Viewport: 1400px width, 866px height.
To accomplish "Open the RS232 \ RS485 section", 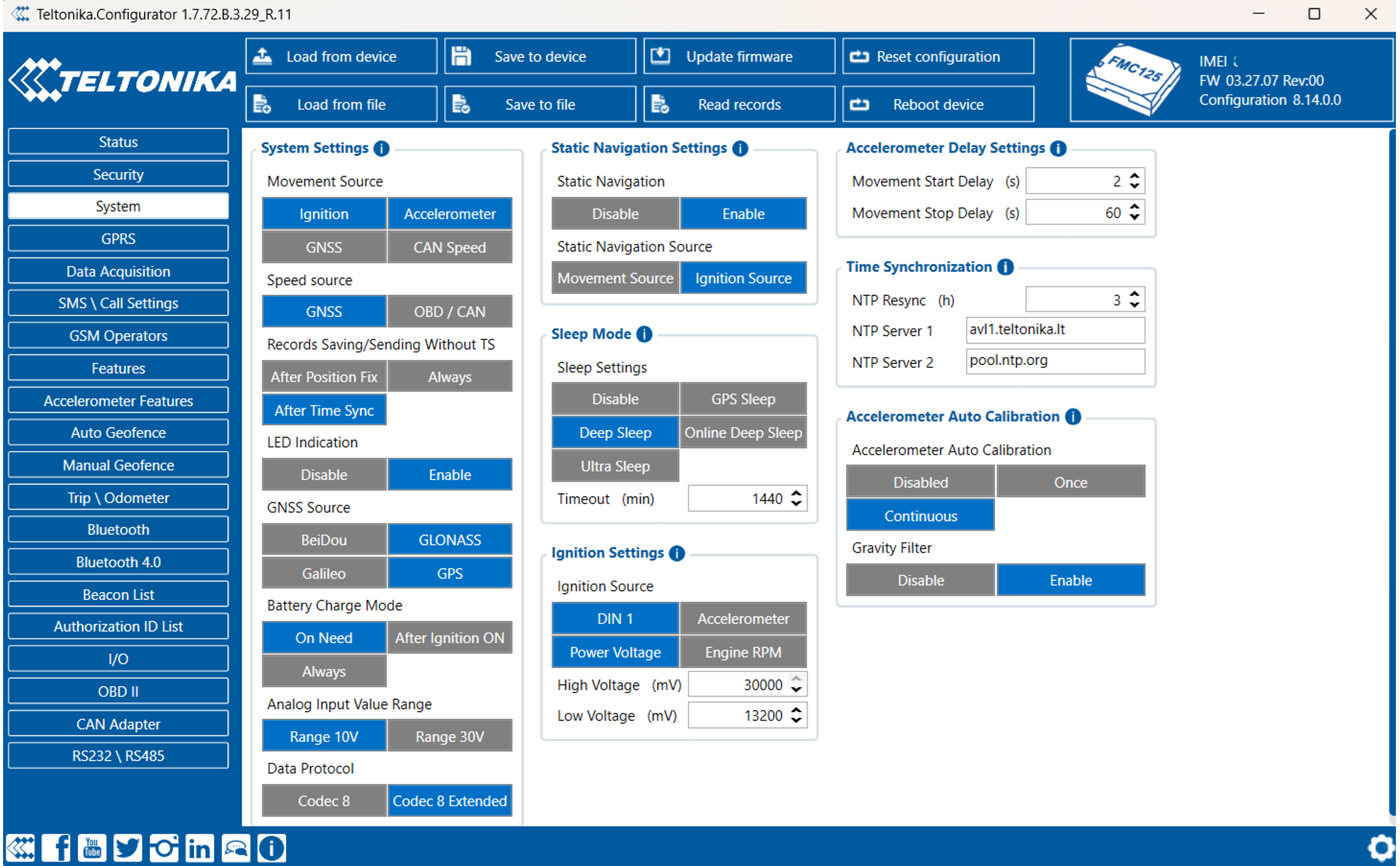I will click(118, 756).
